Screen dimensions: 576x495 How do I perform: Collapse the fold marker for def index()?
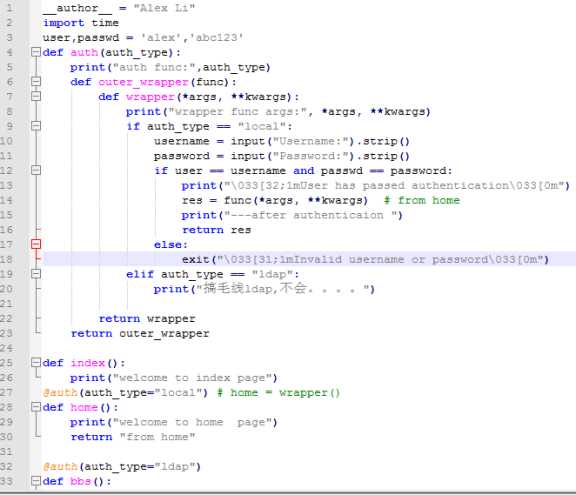point(36,363)
